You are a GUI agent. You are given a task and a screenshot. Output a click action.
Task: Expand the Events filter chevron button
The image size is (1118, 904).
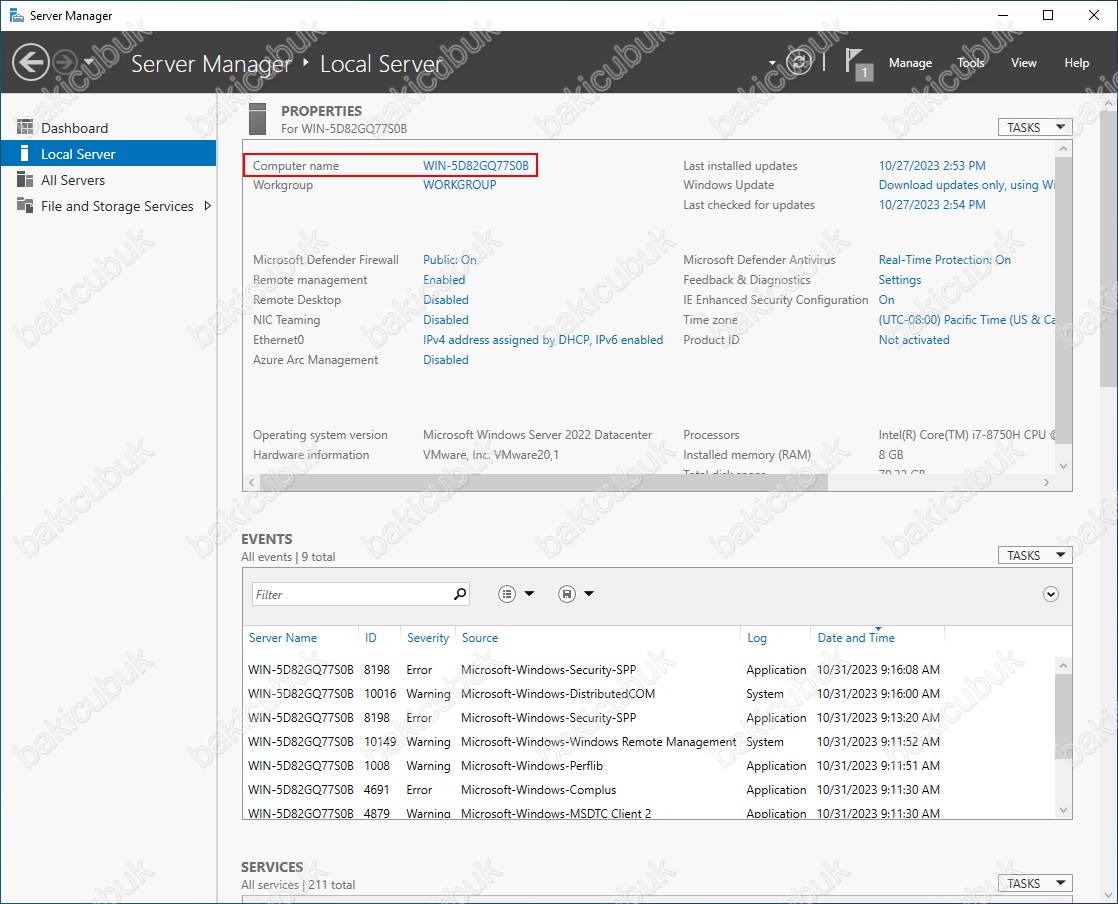point(1050,594)
